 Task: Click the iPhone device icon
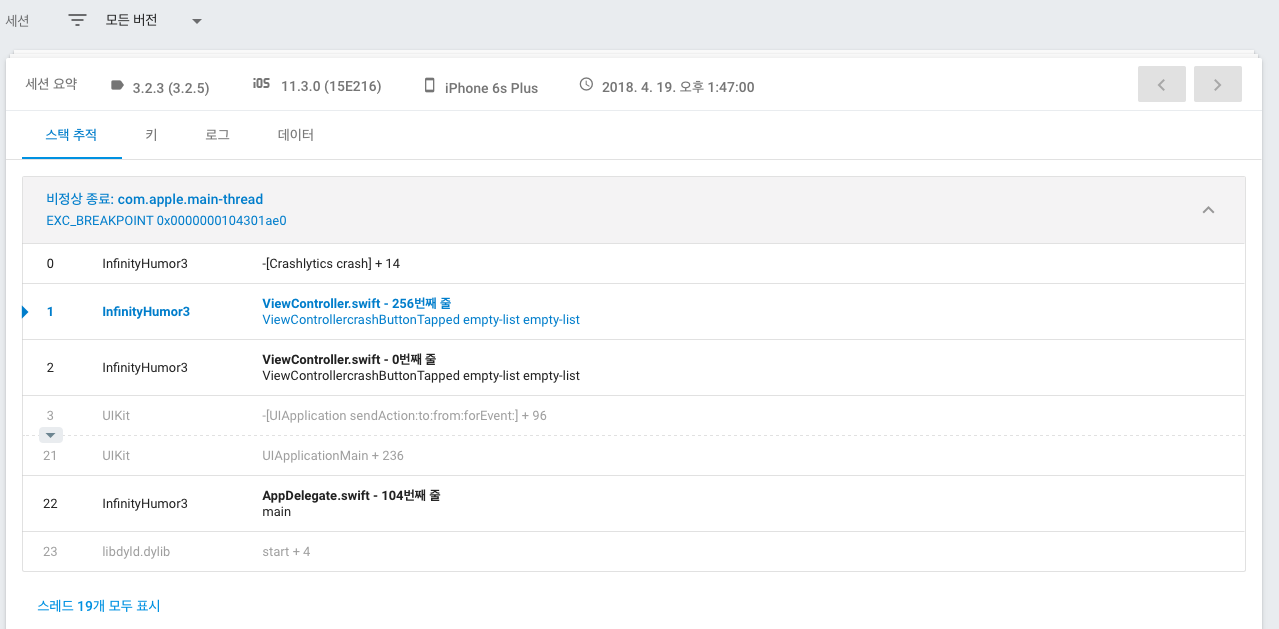tap(429, 86)
